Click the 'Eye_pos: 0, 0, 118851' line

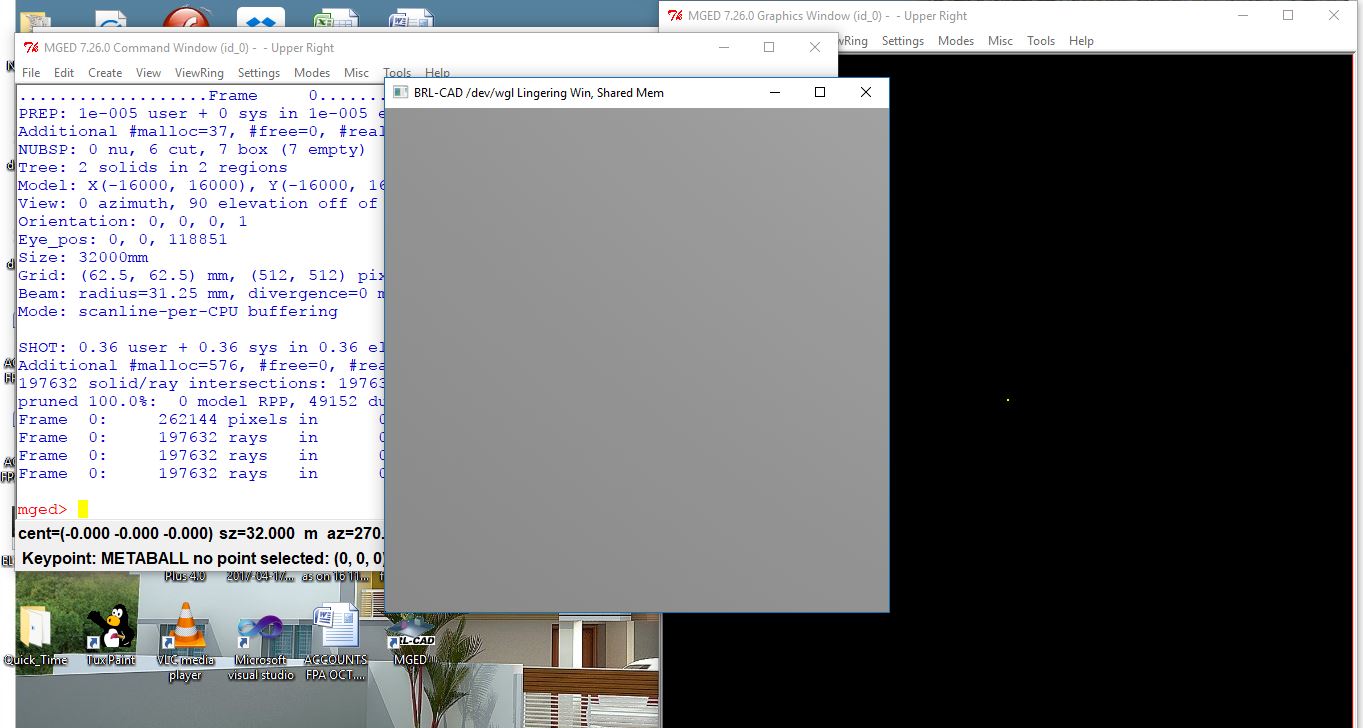tap(123, 239)
